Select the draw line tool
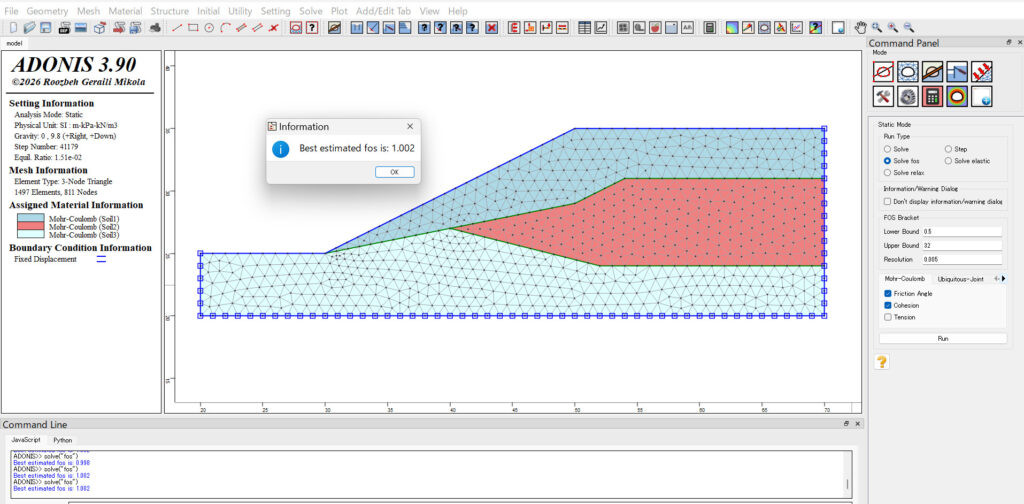This screenshot has width=1024, height=504. coord(177,28)
